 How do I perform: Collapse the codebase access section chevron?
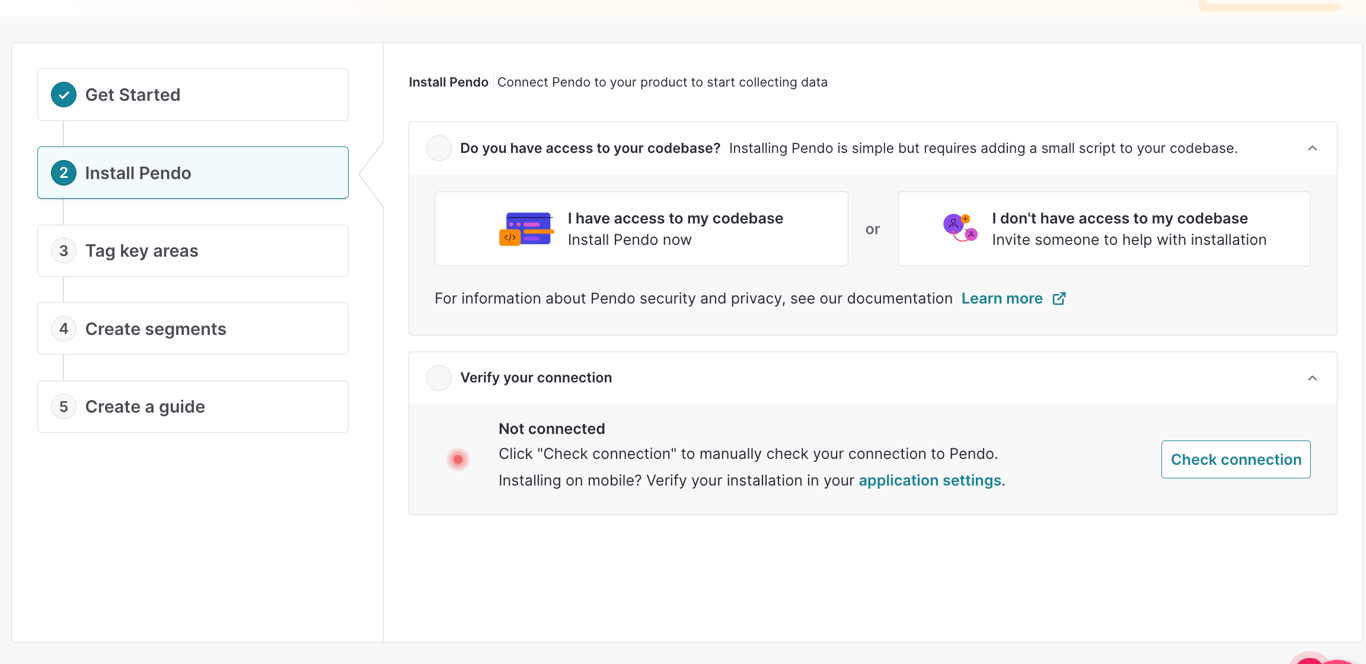point(1312,148)
